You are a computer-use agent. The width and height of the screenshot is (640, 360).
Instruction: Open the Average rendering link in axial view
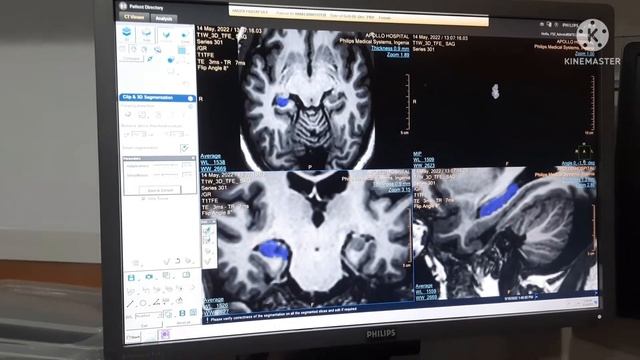[211, 156]
